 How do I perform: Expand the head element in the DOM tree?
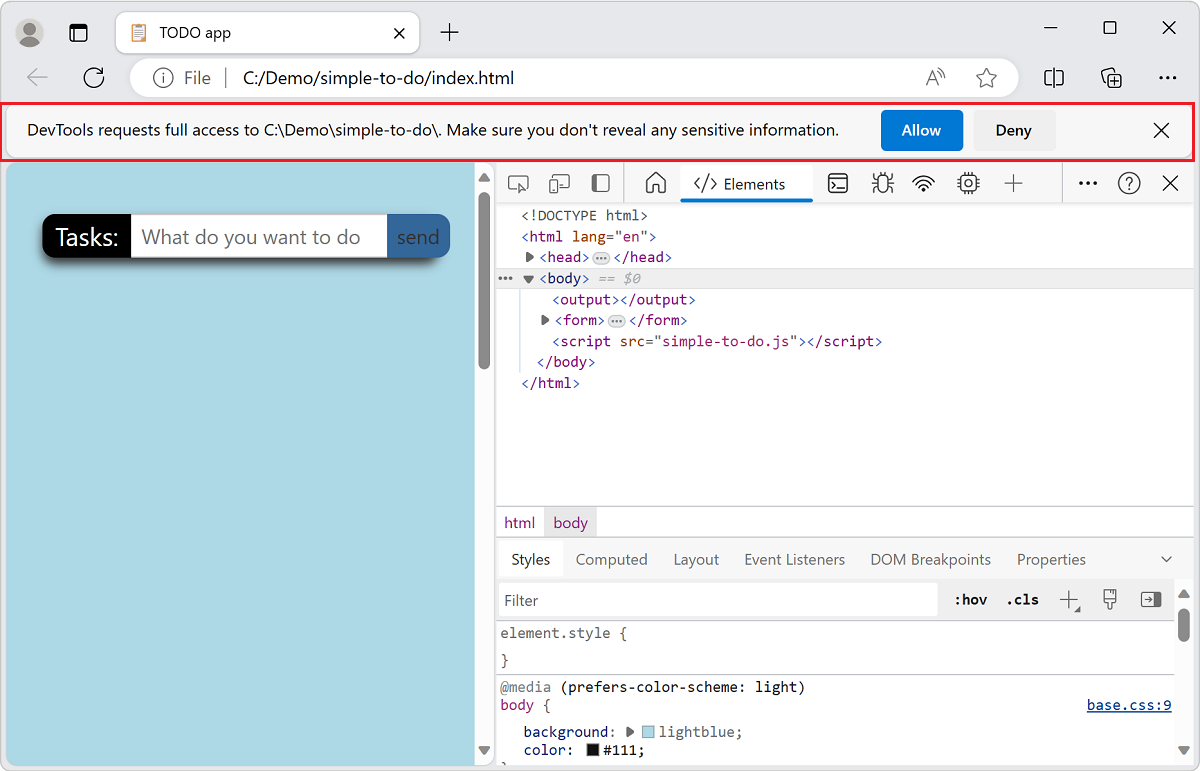(530, 256)
